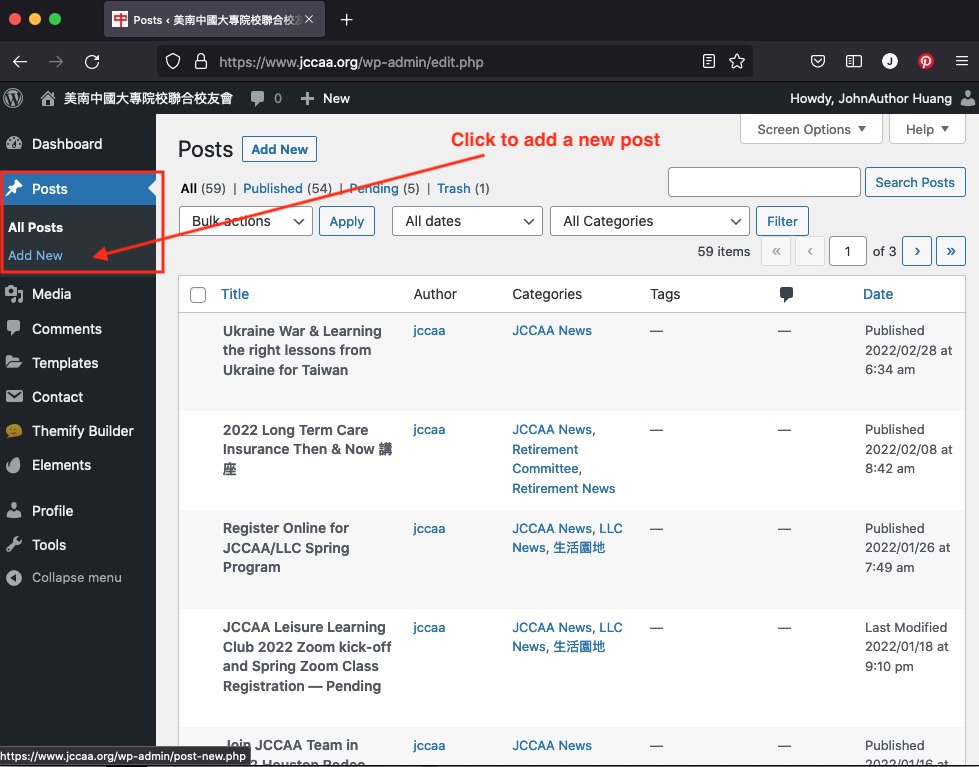Open the All Categories dropdown

[x=649, y=221]
